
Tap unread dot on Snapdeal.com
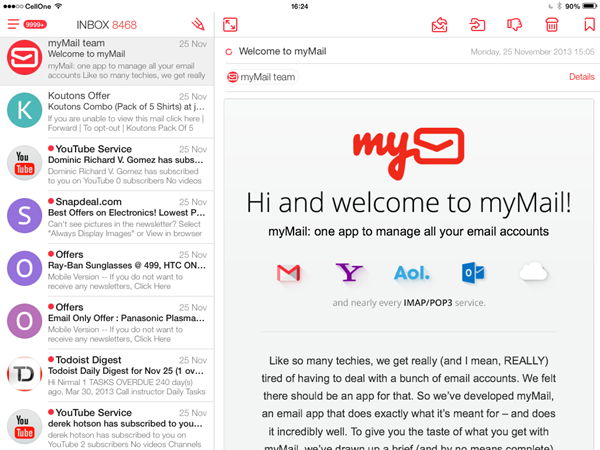pos(51,201)
